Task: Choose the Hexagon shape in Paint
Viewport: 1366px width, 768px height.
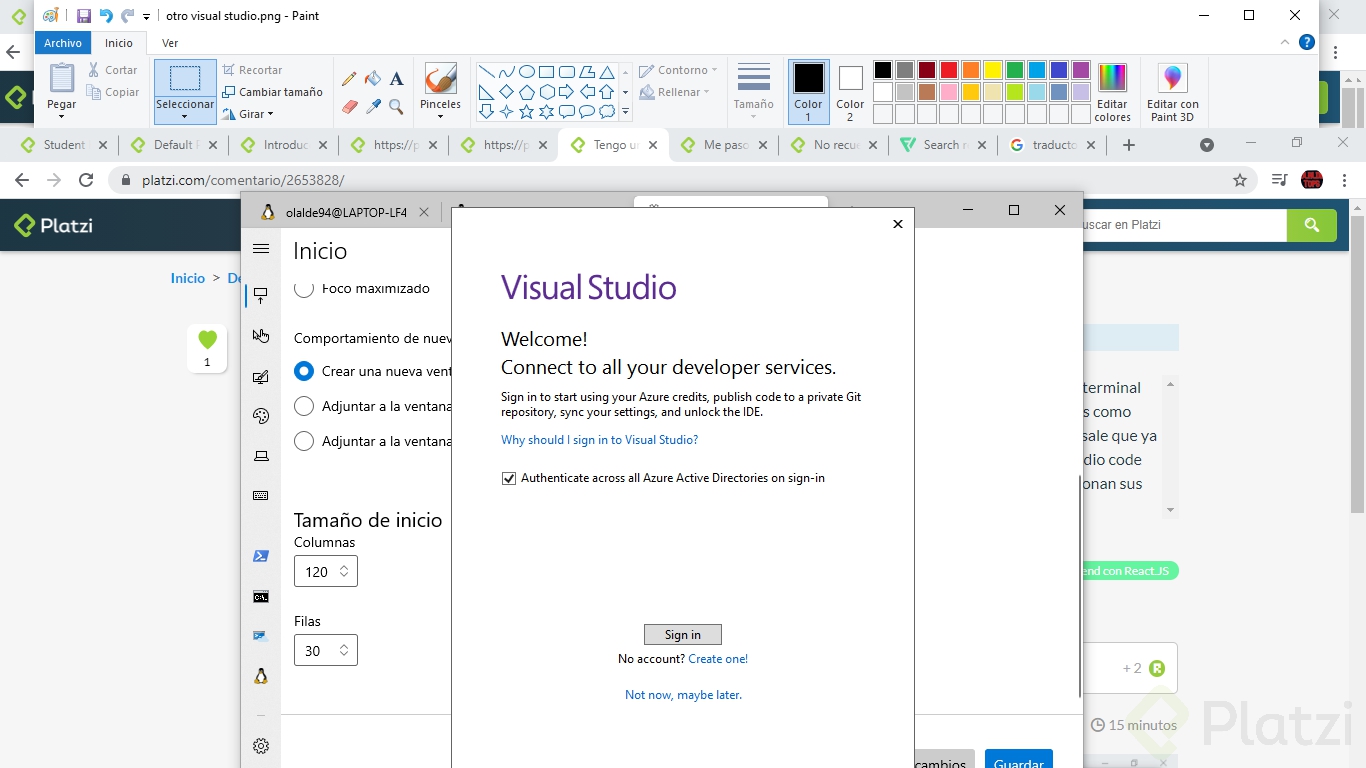Action: click(x=547, y=92)
